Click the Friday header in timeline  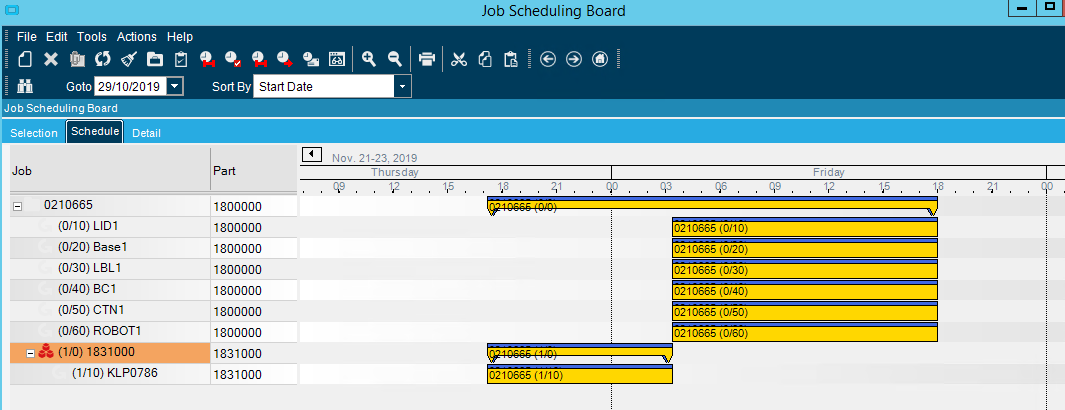(x=829, y=172)
